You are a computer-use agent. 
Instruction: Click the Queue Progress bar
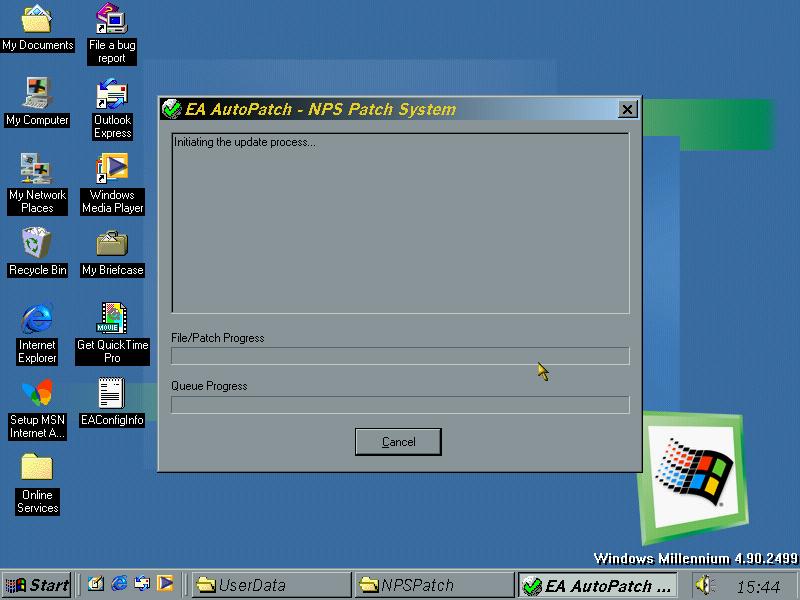click(400, 404)
